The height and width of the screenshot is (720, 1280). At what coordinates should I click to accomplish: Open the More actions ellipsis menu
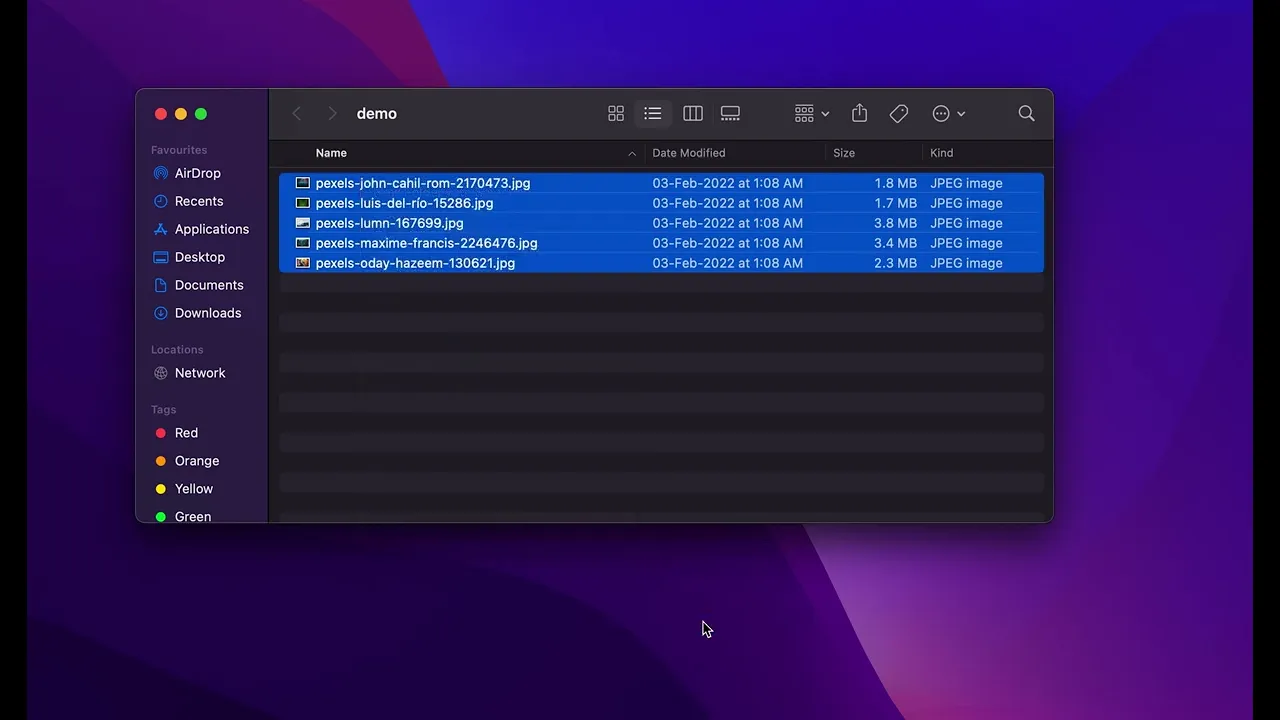[948, 114]
